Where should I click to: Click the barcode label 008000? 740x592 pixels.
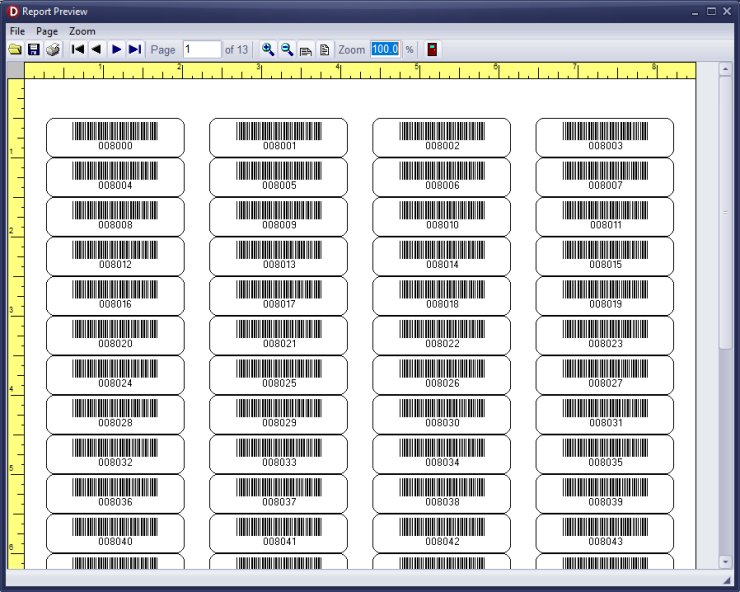click(115, 137)
